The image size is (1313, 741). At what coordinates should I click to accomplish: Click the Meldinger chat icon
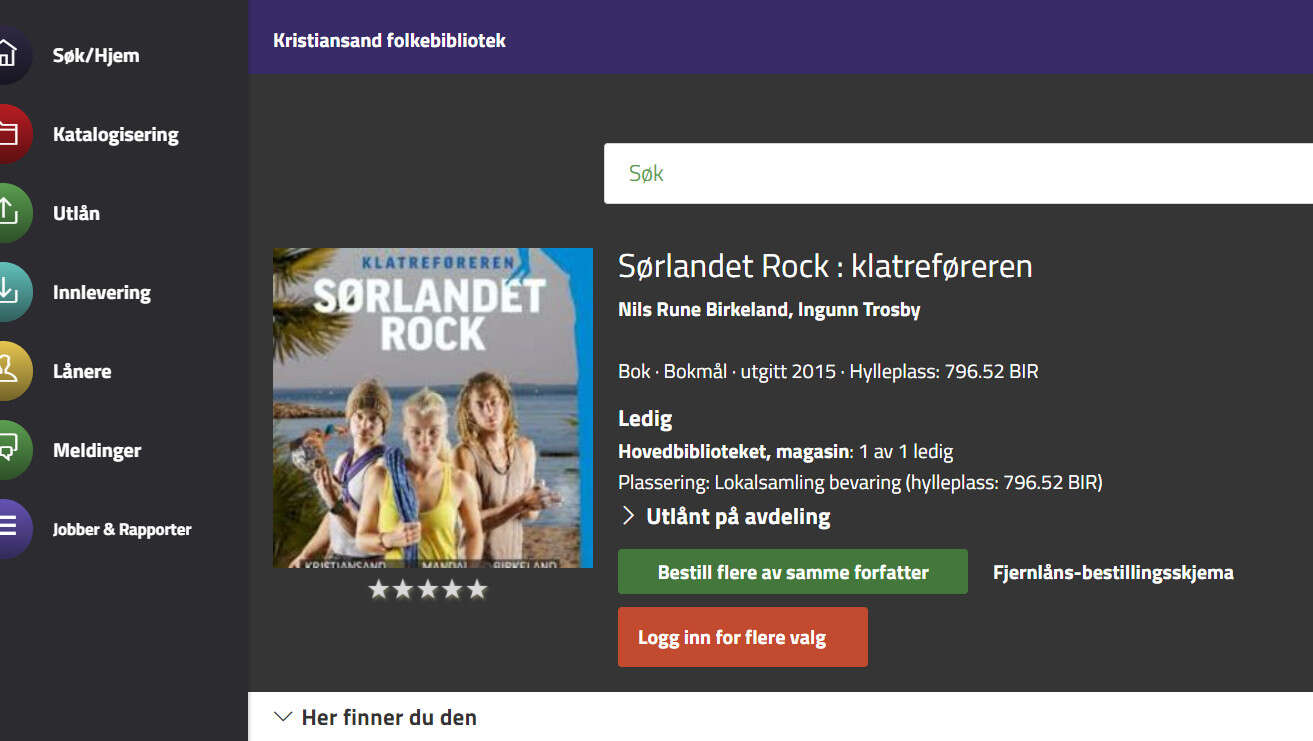click(x=8, y=450)
